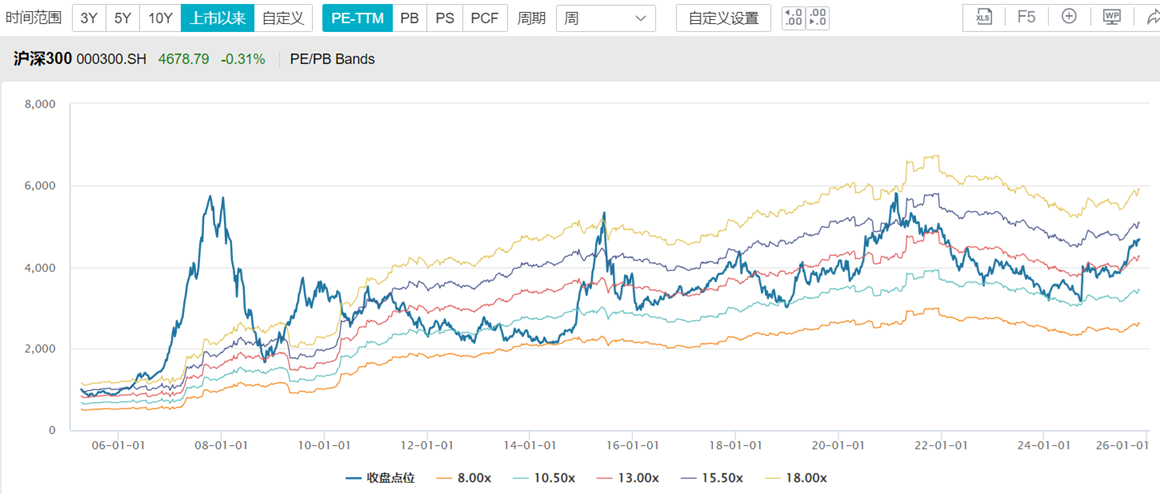Decrease decimal places icon

tap(817, 18)
